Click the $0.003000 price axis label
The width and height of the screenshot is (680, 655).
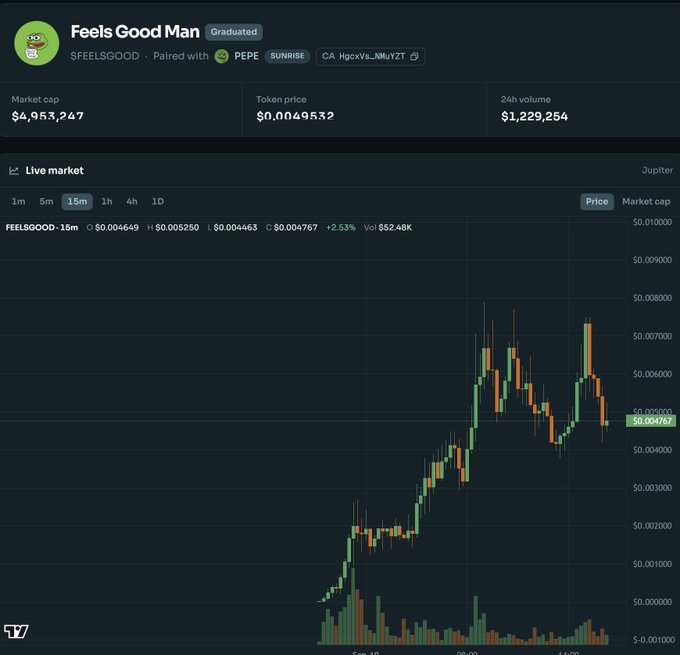coord(652,488)
